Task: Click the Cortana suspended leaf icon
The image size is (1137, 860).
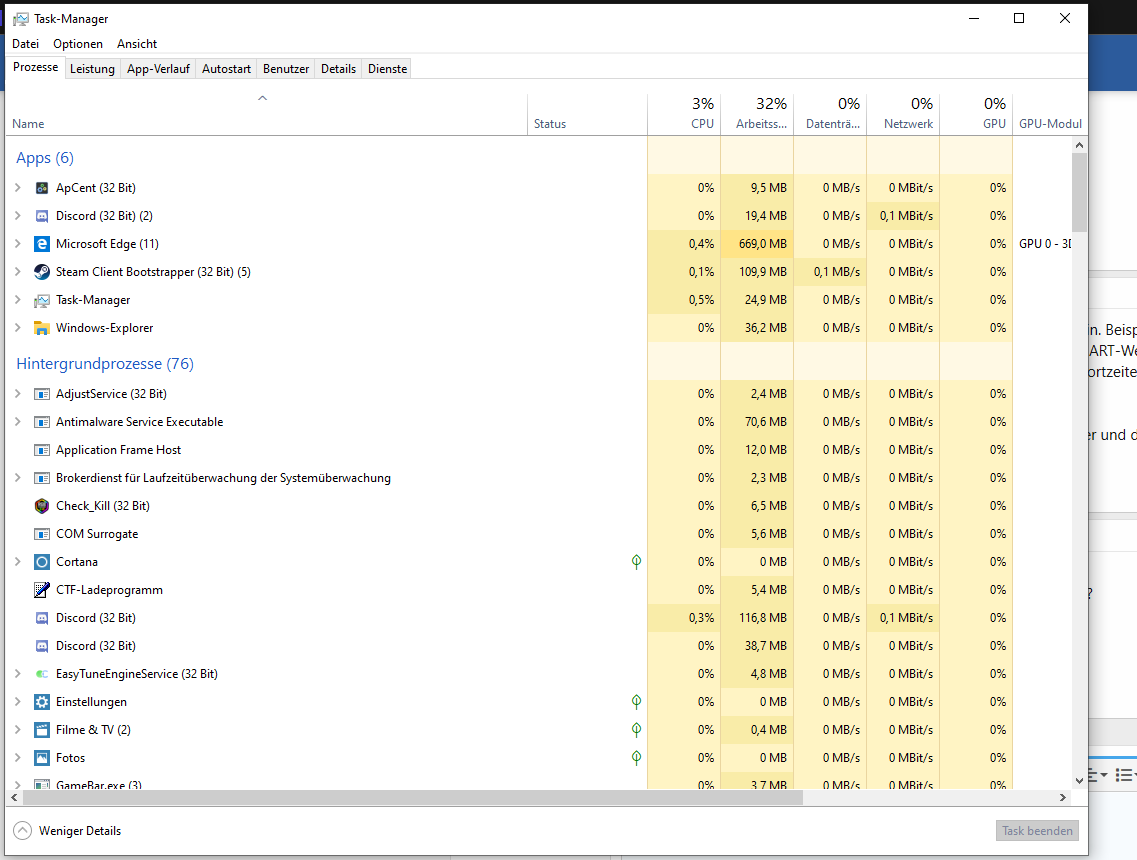Action: coord(636,562)
